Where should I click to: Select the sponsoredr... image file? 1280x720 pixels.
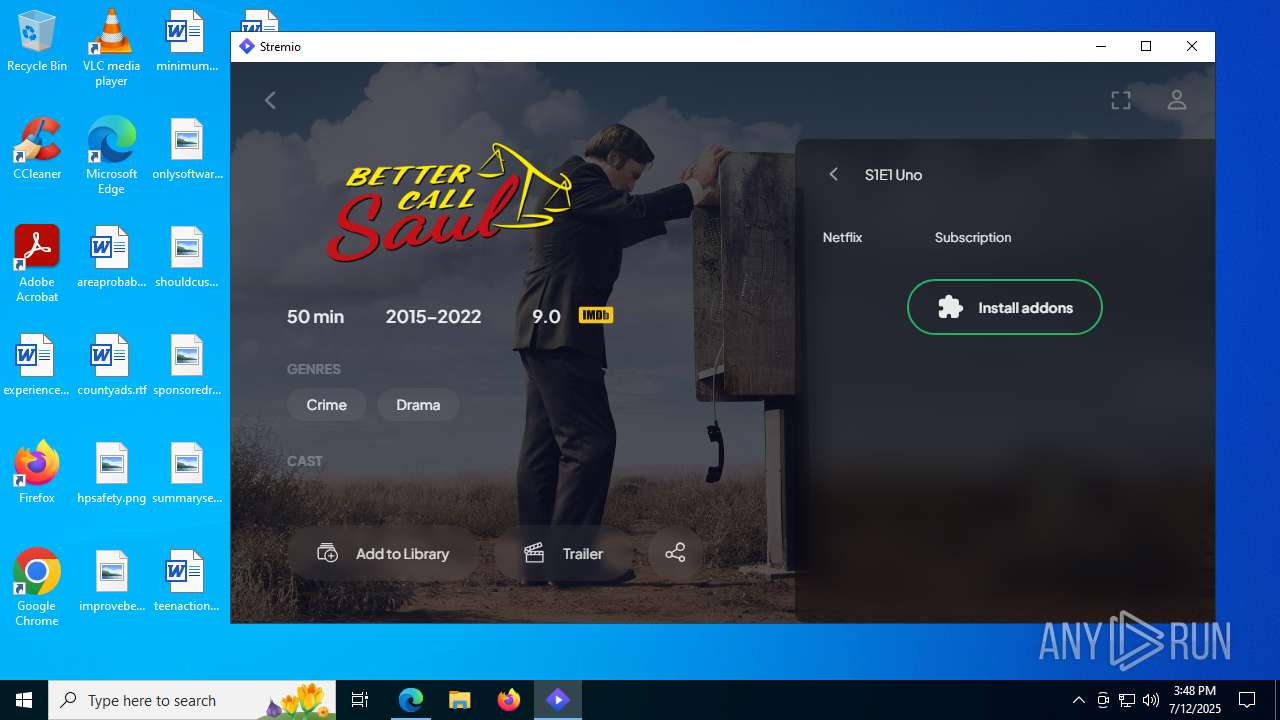187,365
